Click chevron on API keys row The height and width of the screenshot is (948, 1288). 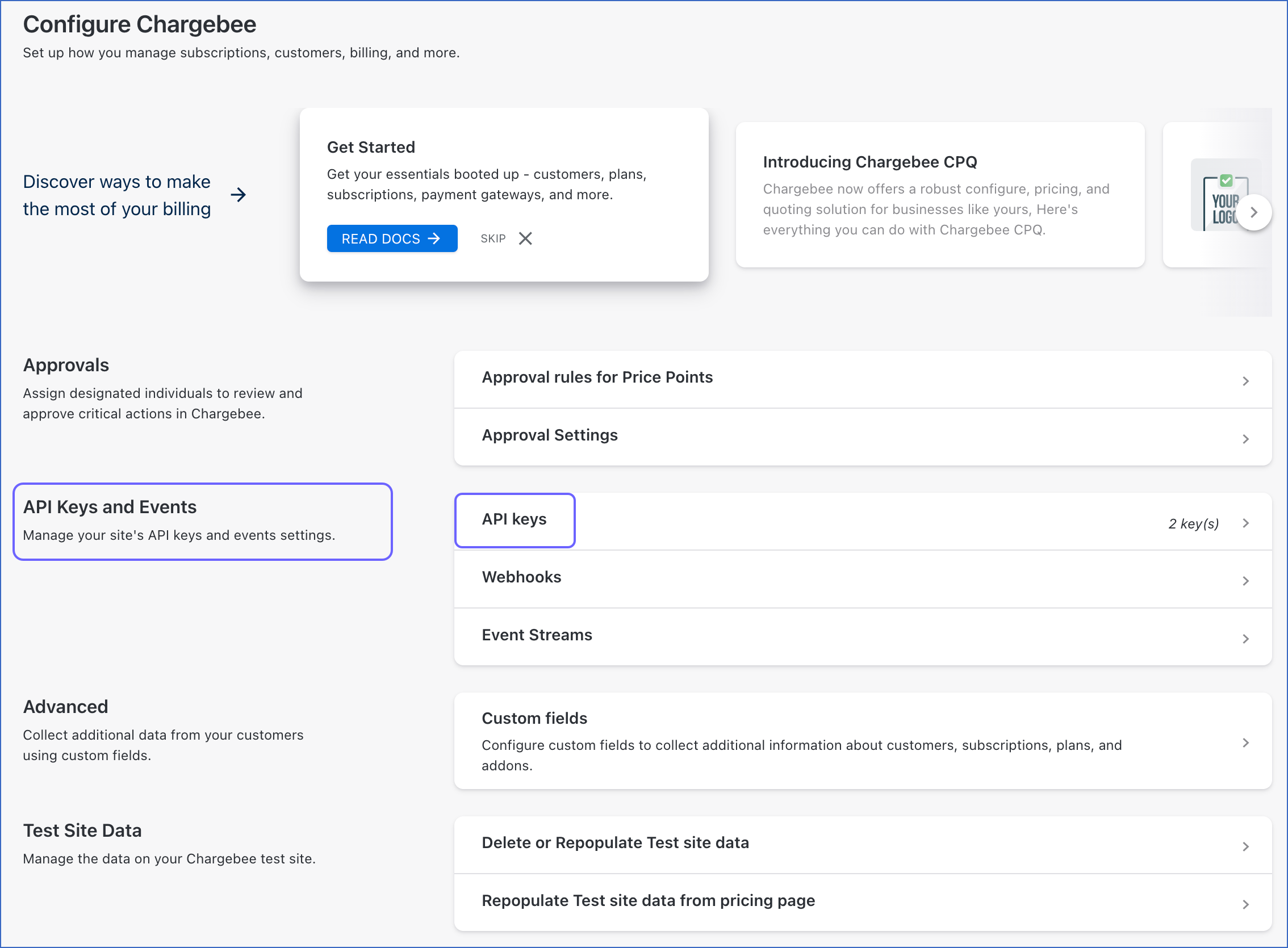coord(1245,523)
